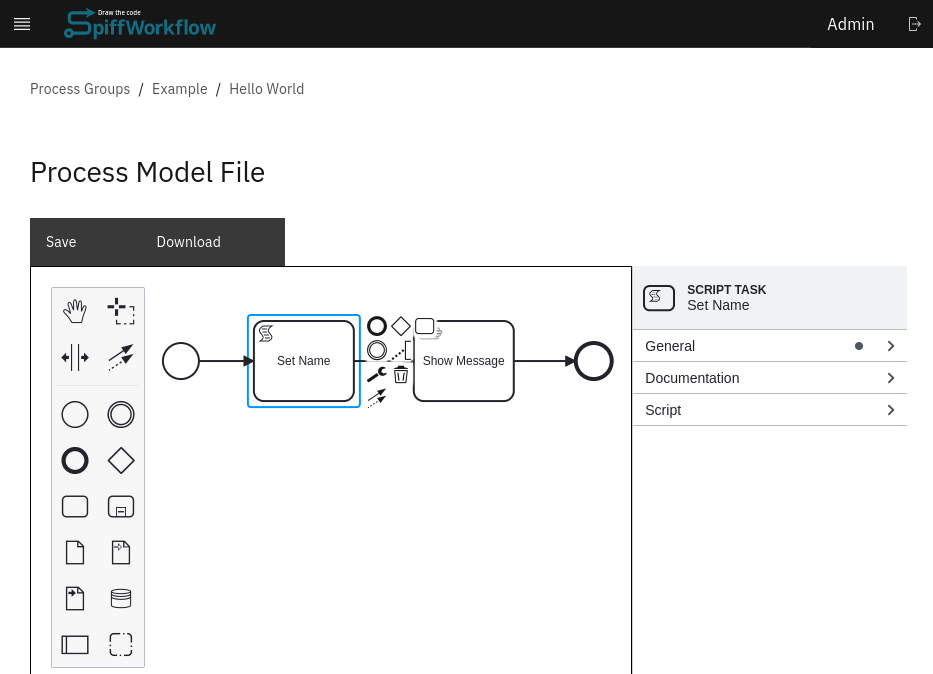Viewport: 933px width, 674px height.
Task: Navigate to Process Groups via the breadcrumb
Action: [x=80, y=89]
